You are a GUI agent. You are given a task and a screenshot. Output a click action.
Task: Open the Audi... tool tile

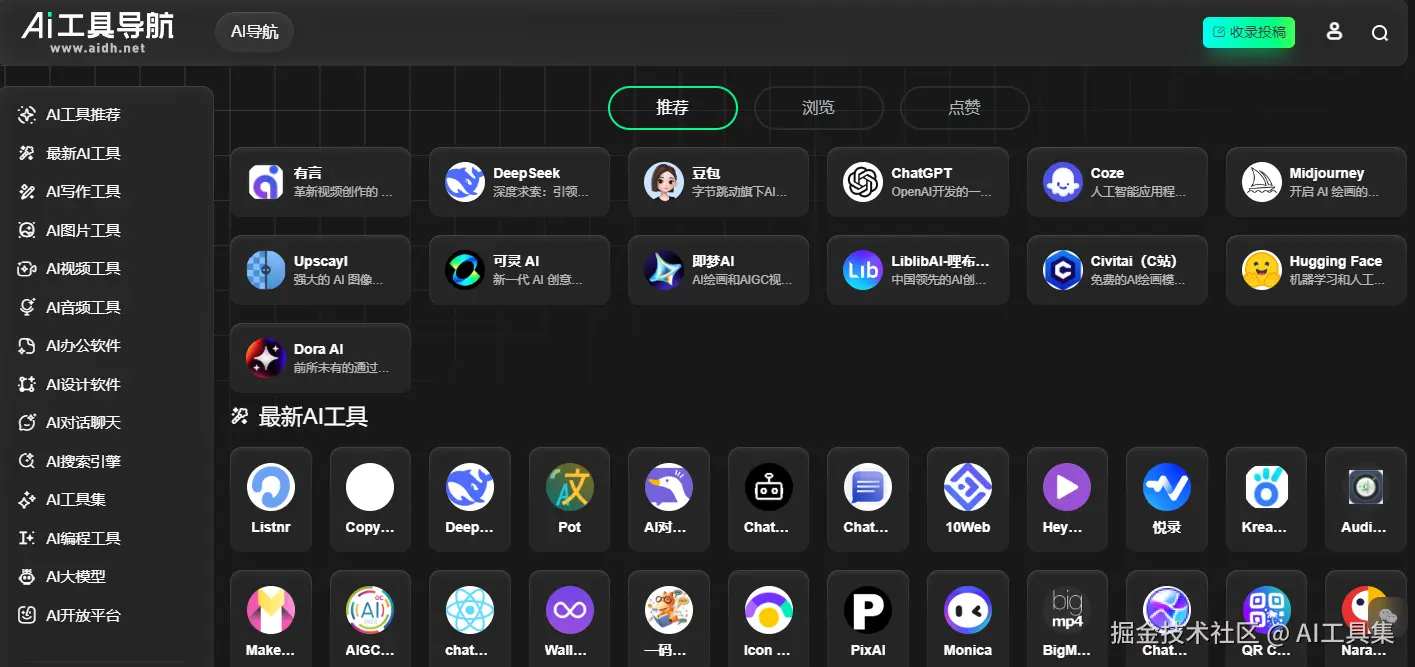coord(1365,499)
